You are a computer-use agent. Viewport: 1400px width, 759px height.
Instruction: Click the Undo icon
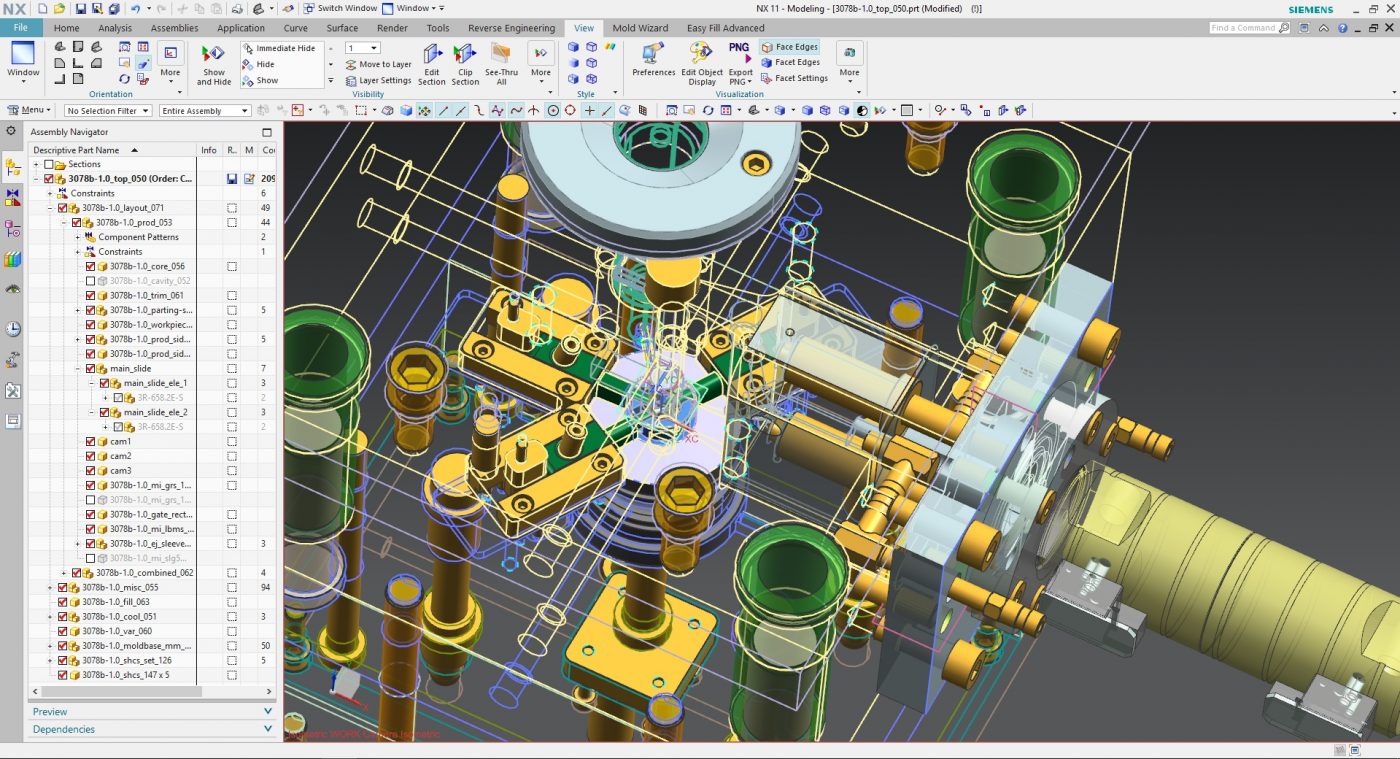tap(135, 8)
